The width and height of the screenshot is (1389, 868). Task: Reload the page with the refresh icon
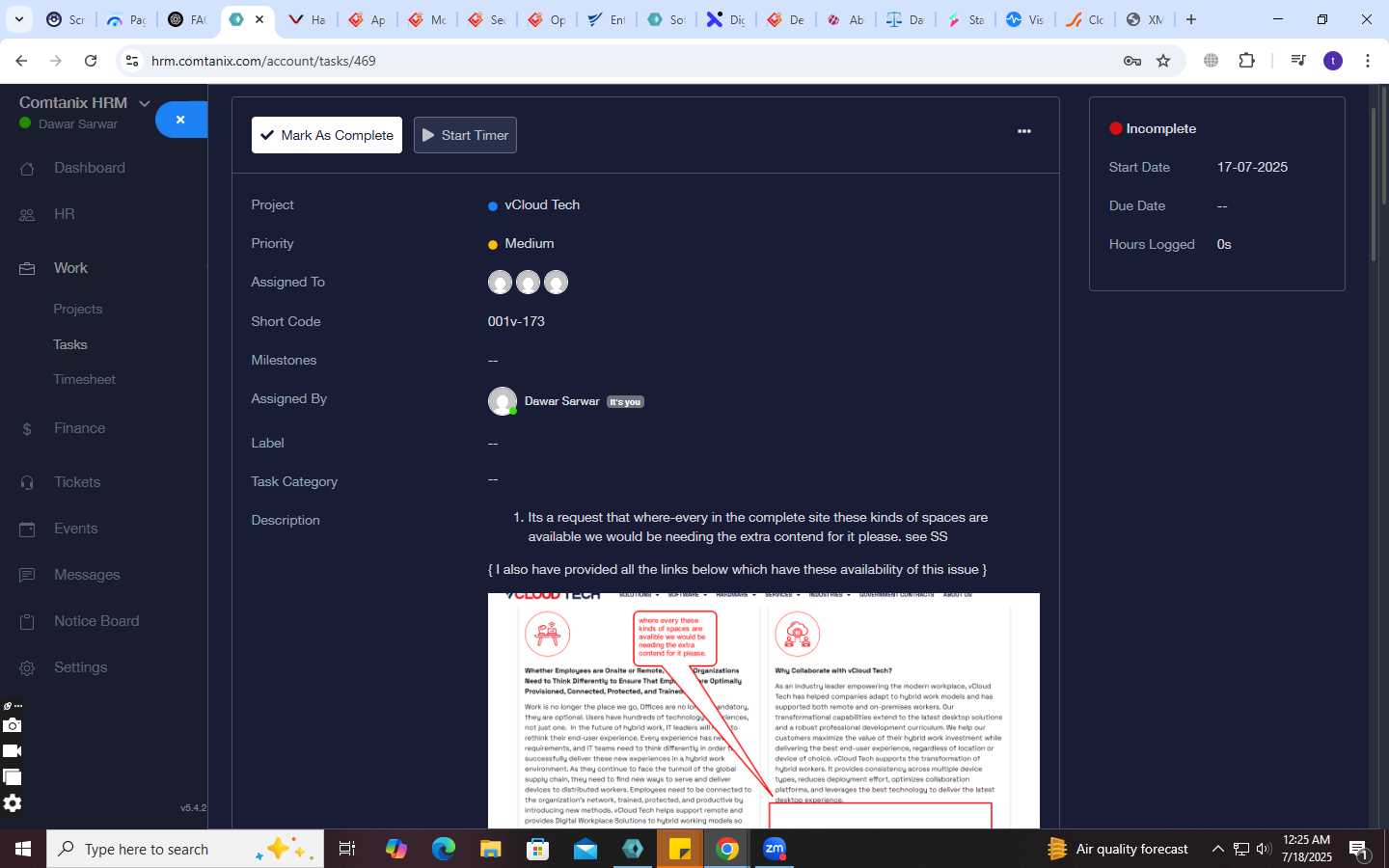click(91, 61)
